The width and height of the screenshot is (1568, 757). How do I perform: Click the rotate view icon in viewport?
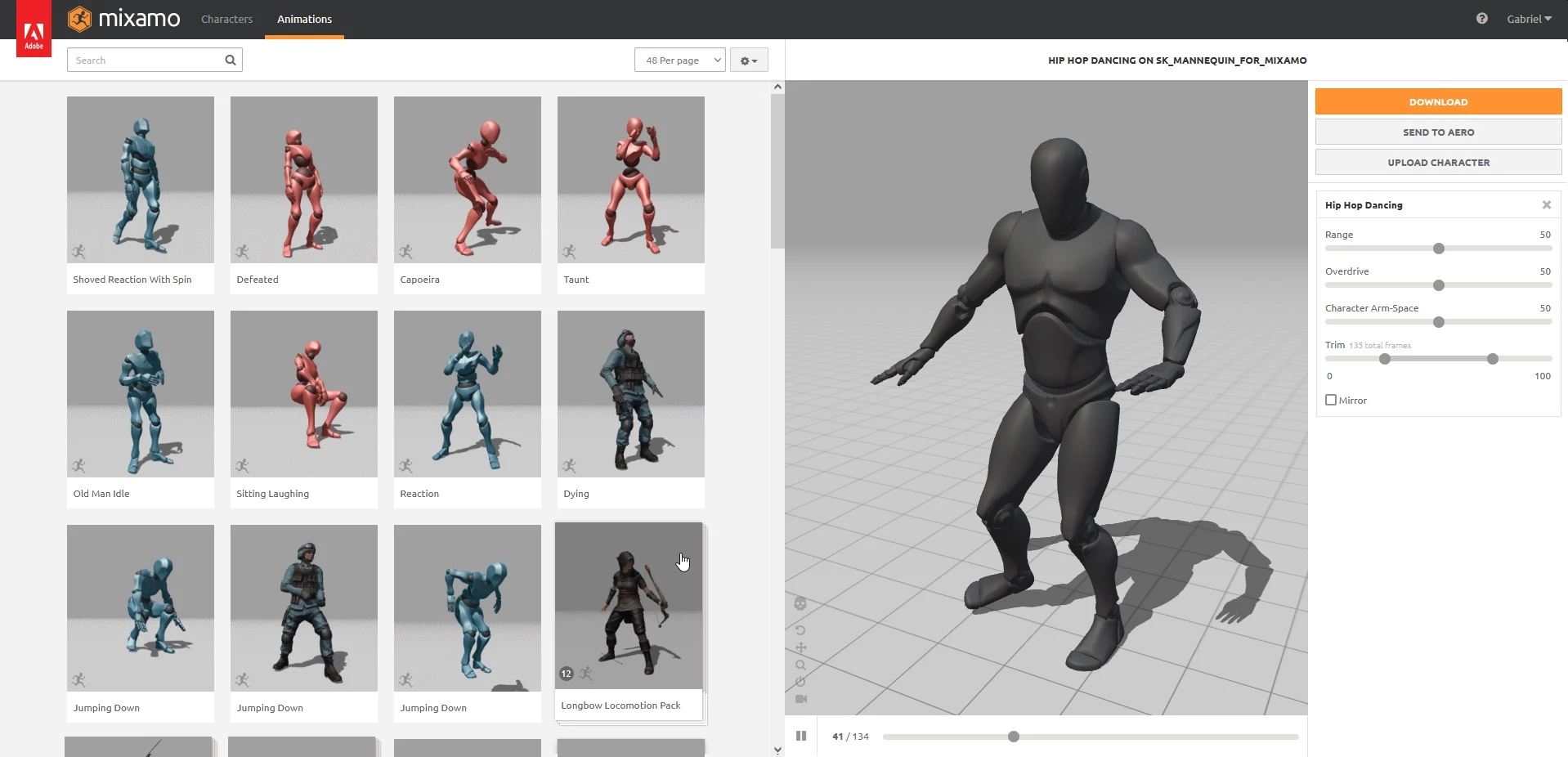[x=800, y=630]
